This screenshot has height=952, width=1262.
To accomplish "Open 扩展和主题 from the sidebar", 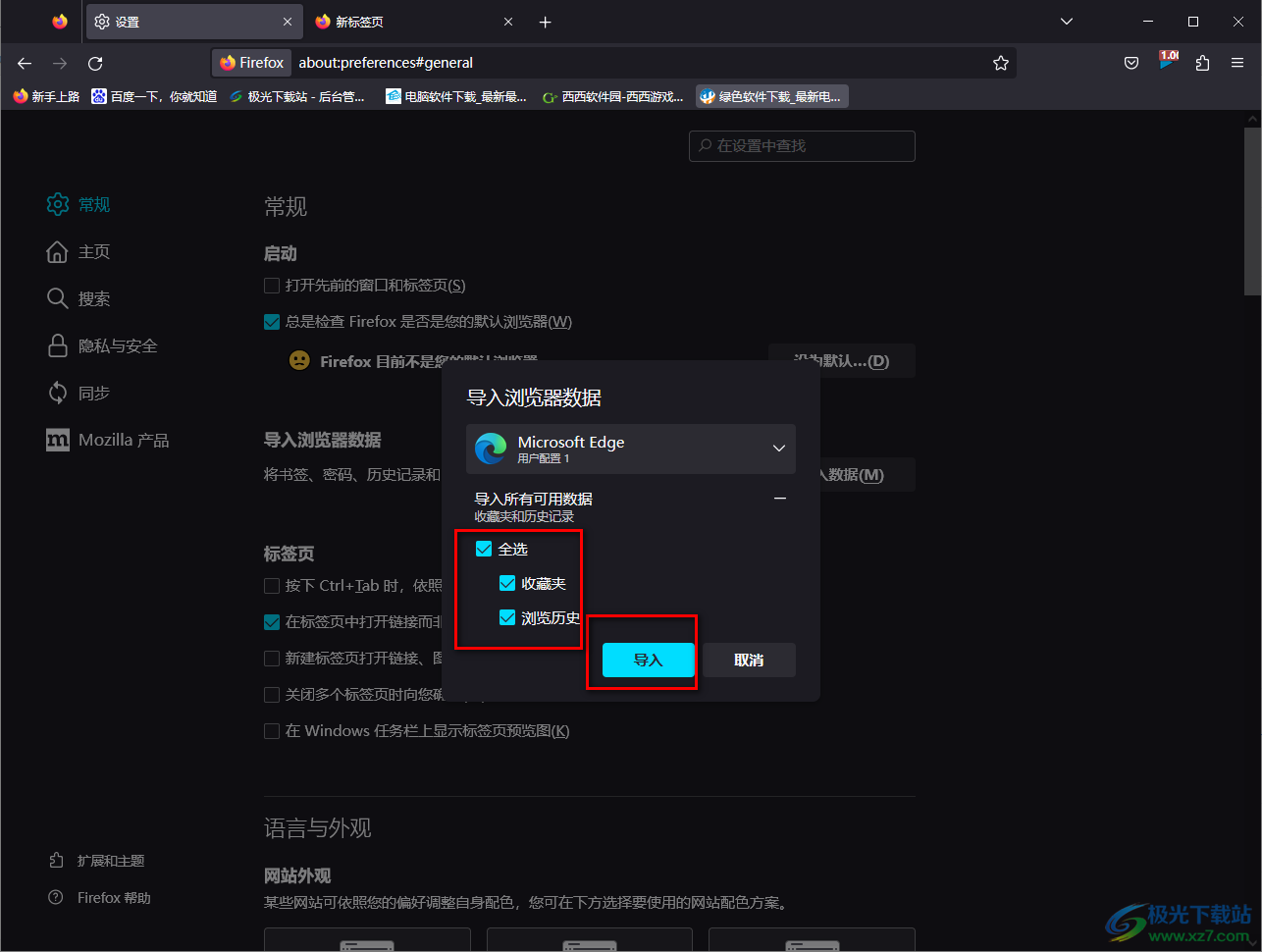I will [97, 861].
